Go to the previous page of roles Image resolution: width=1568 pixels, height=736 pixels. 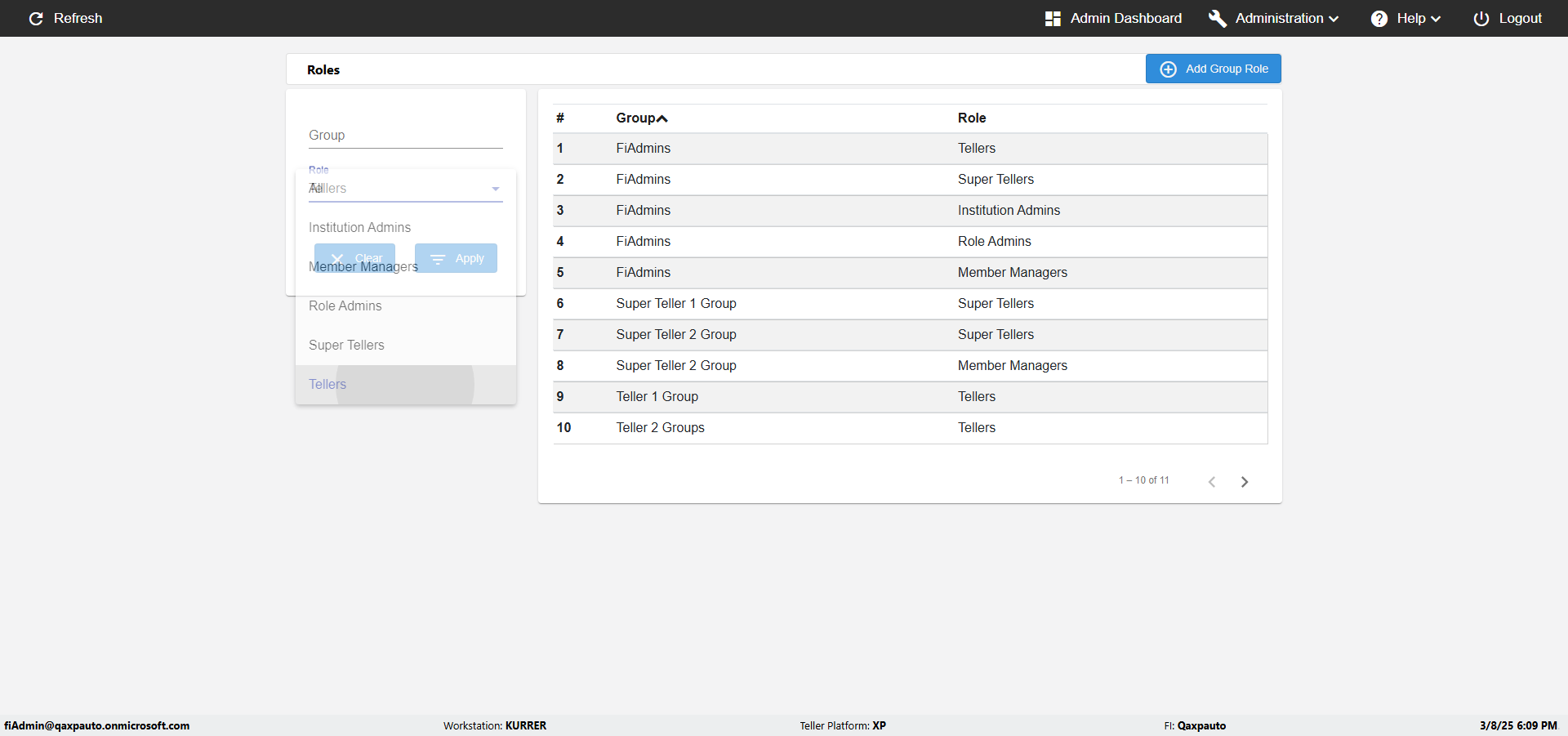1212,482
